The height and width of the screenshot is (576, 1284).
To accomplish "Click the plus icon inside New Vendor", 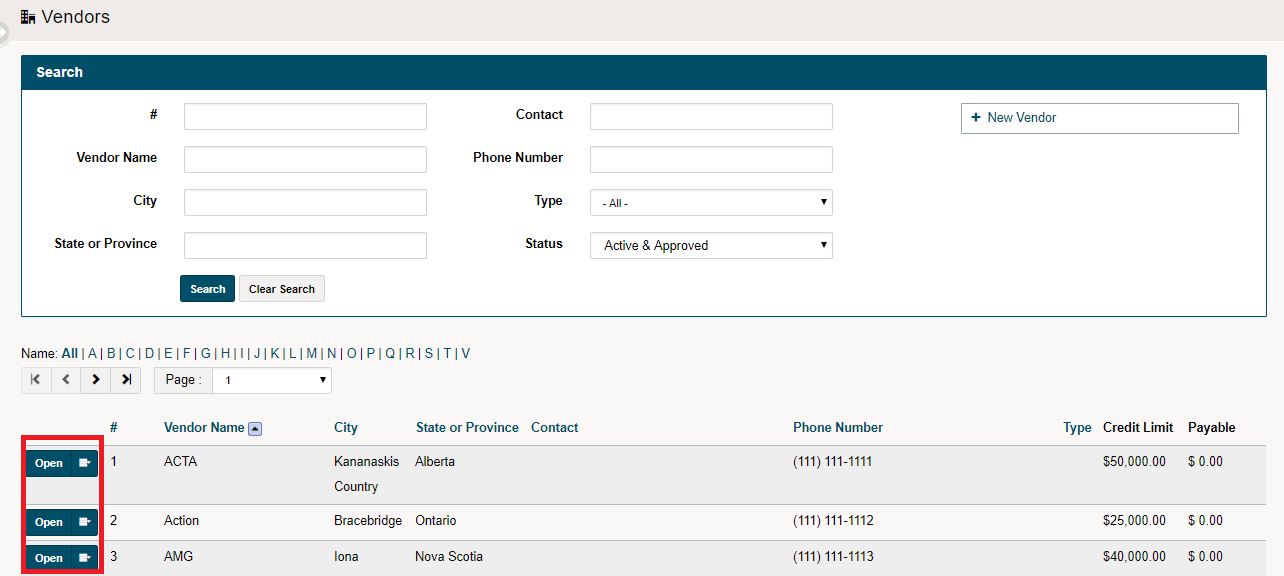I will click(977, 118).
